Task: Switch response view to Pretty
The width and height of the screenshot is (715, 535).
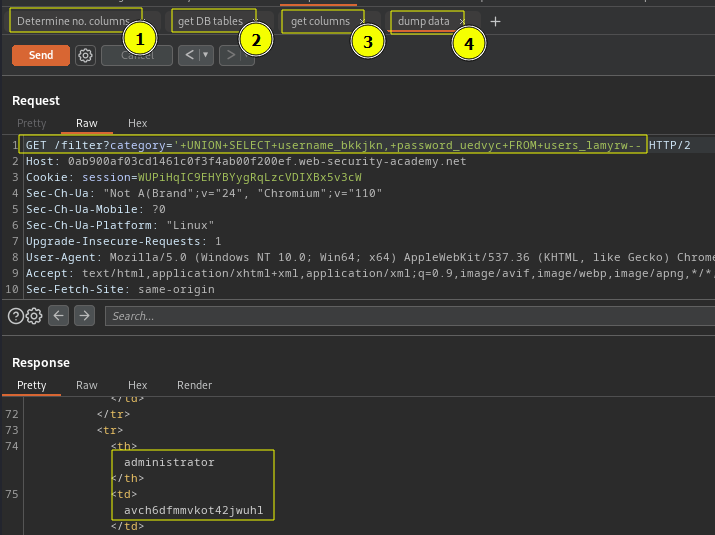Action: tap(31, 385)
